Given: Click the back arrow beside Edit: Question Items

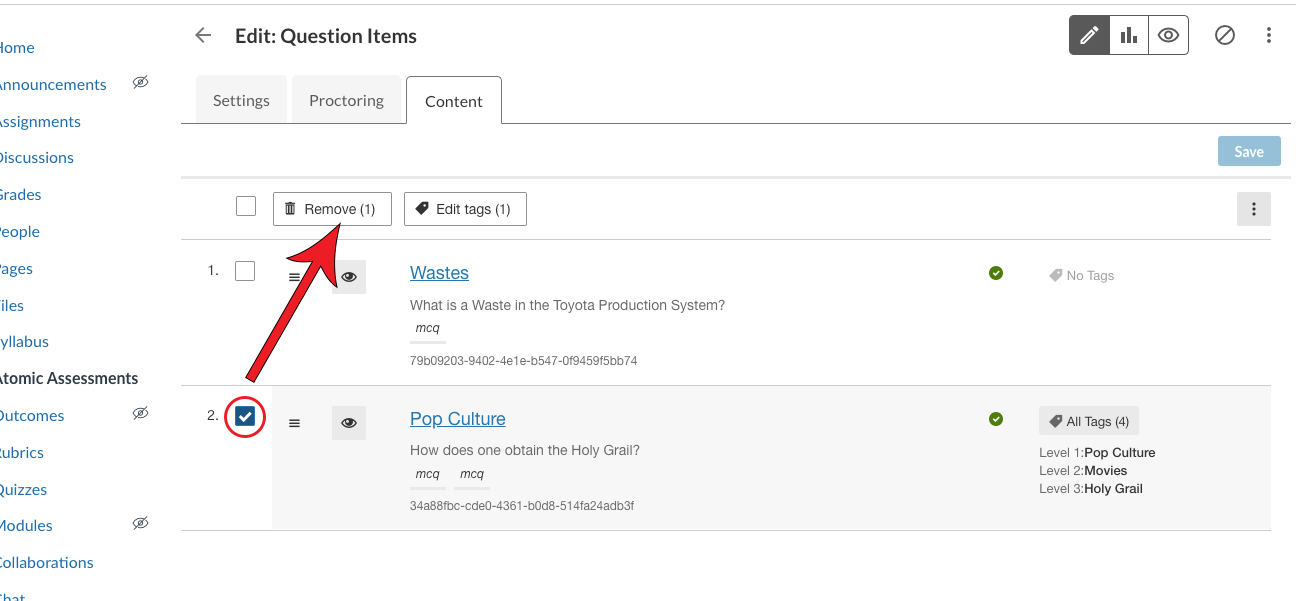Looking at the screenshot, I should pos(203,34).
